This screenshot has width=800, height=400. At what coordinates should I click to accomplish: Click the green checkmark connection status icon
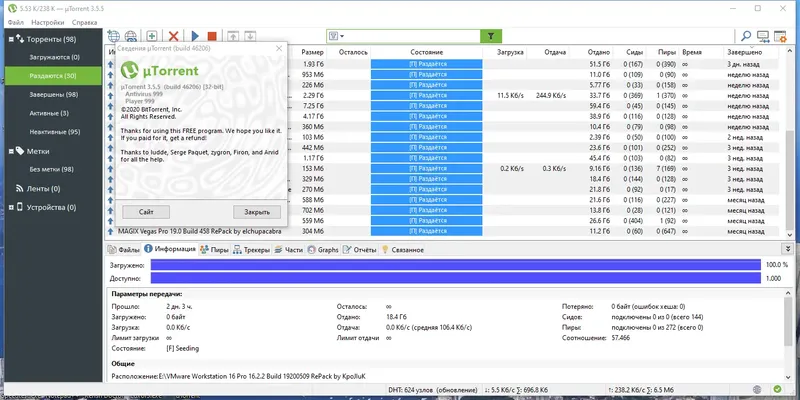777,389
